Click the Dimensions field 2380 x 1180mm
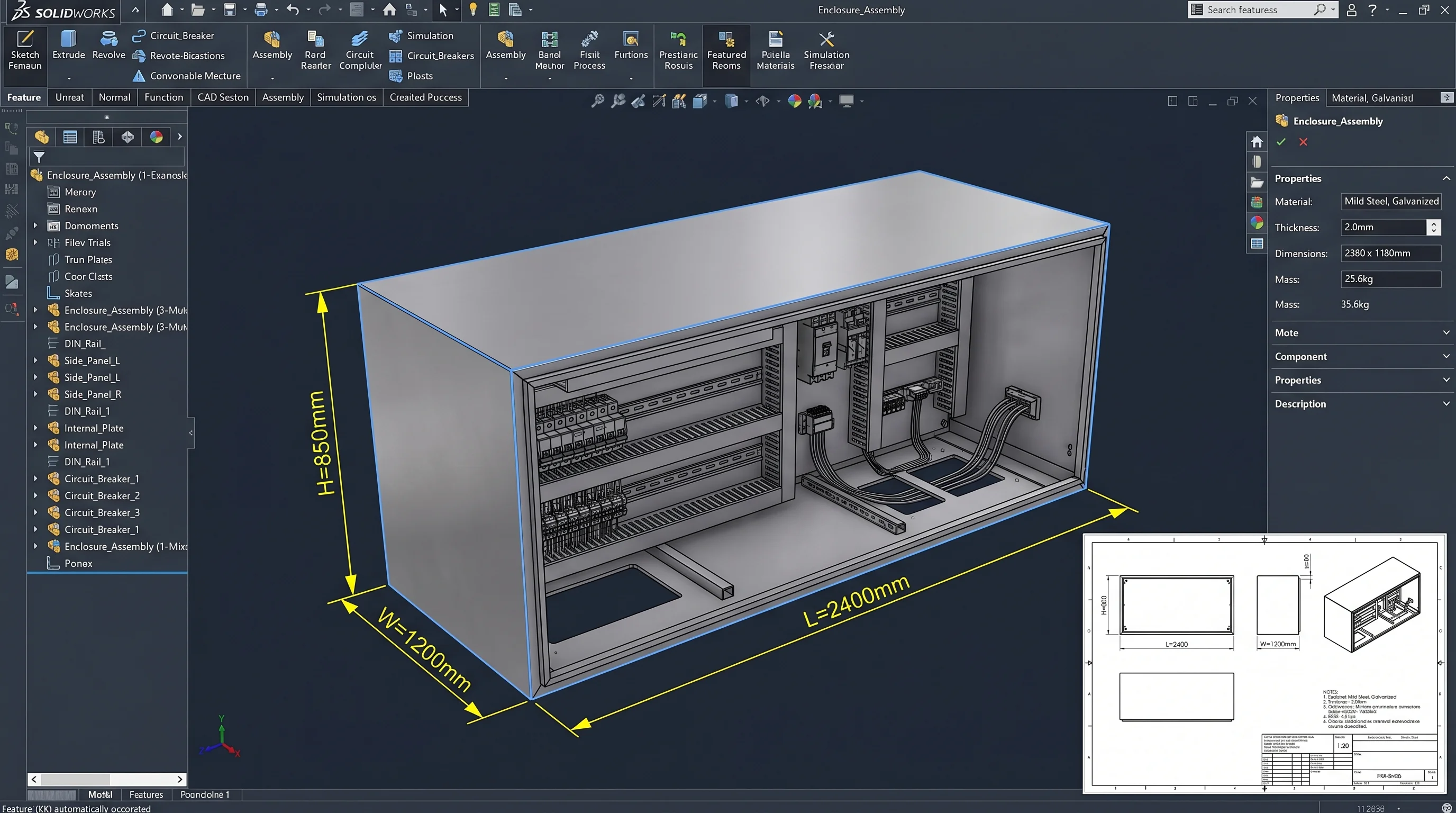Image resolution: width=1456 pixels, height=813 pixels. point(1390,254)
